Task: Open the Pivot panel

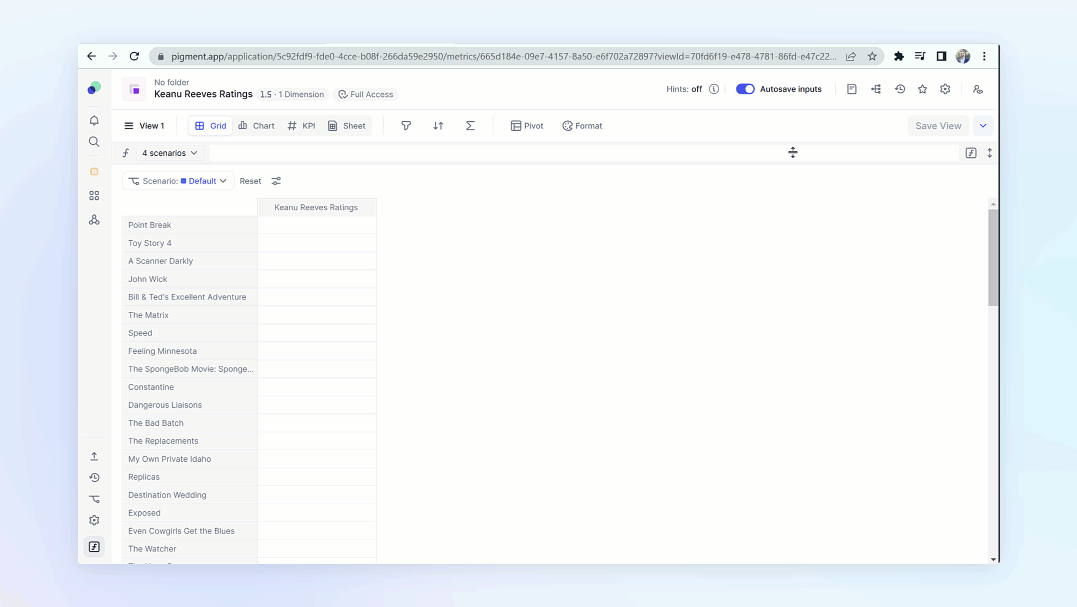Action: [x=527, y=126]
